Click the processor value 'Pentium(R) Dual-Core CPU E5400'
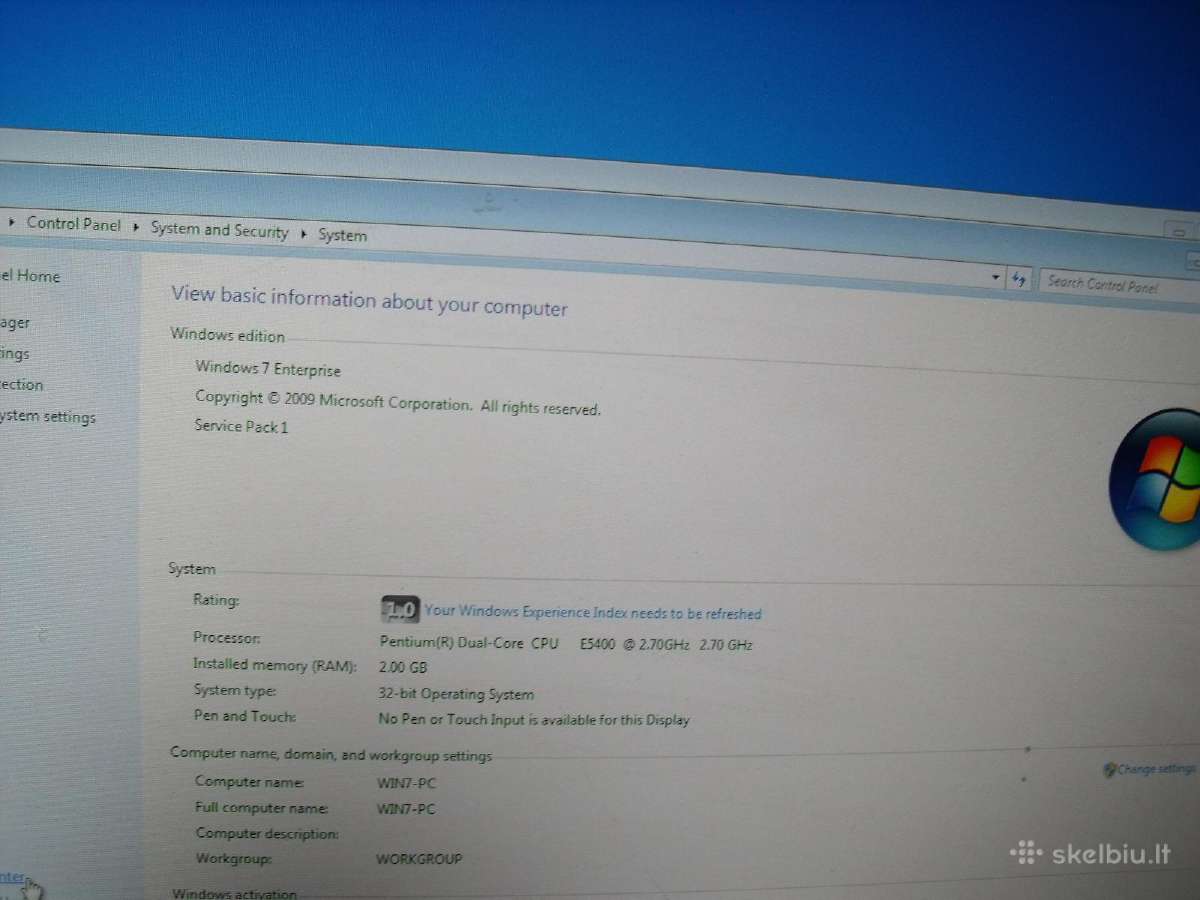Screen dimensions: 1200x900 pyautogui.click(x=566, y=643)
